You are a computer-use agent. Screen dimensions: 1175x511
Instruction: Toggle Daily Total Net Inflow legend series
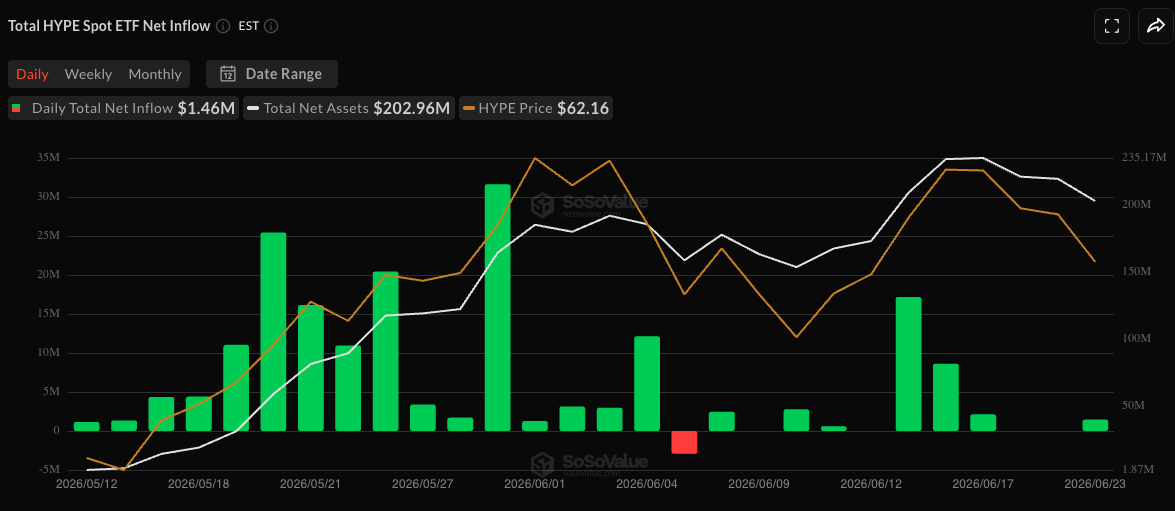pyautogui.click(x=123, y=109)
